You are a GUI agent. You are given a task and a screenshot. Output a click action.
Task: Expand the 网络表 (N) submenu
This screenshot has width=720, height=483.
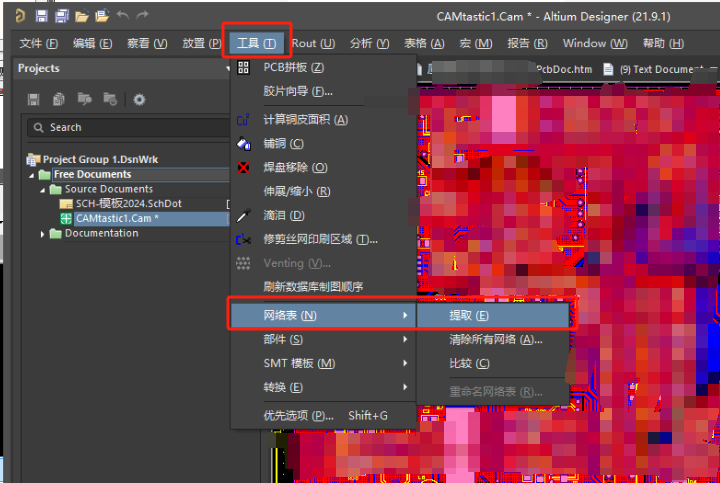pos(323,315)
